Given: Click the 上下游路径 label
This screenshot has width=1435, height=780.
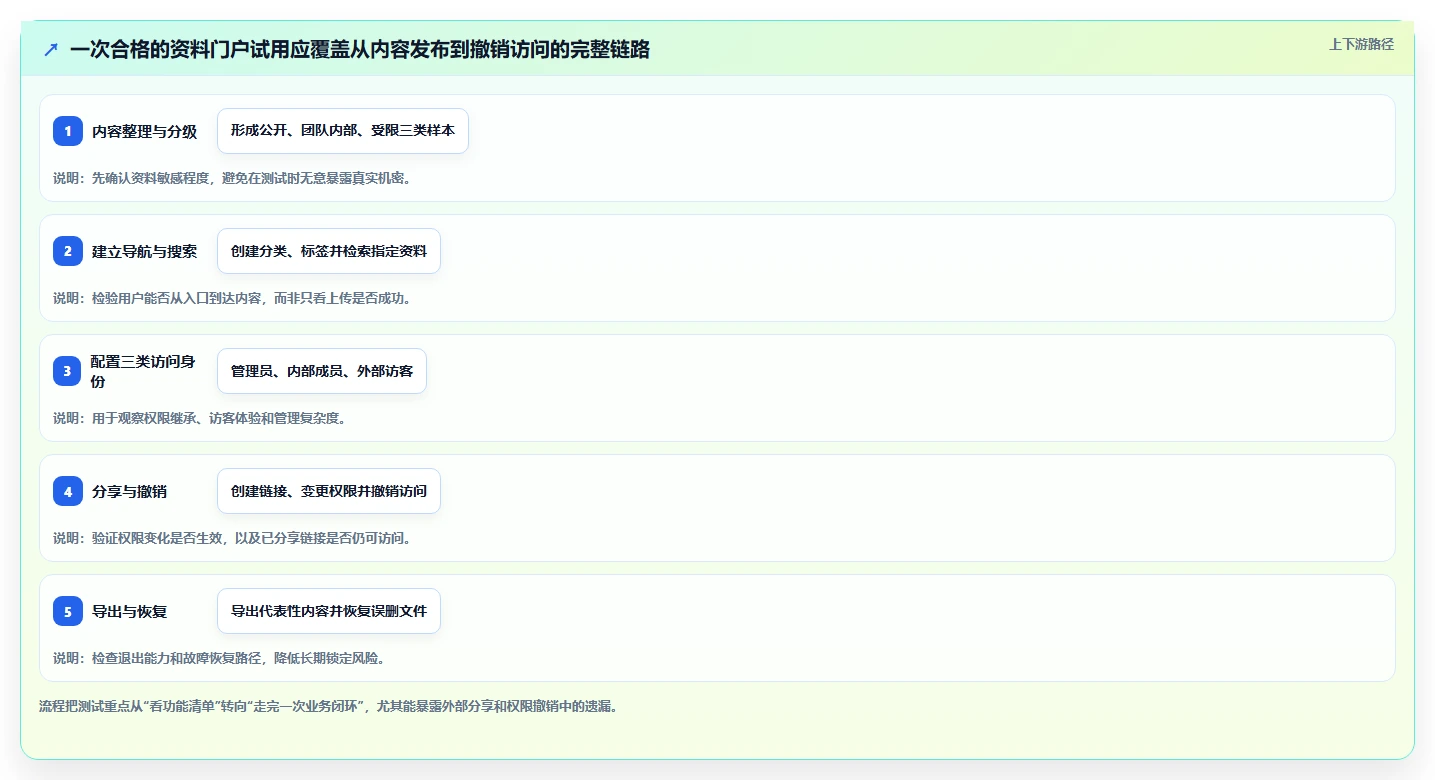Looking at the screenshot, I should click(x=1361, y=44).
